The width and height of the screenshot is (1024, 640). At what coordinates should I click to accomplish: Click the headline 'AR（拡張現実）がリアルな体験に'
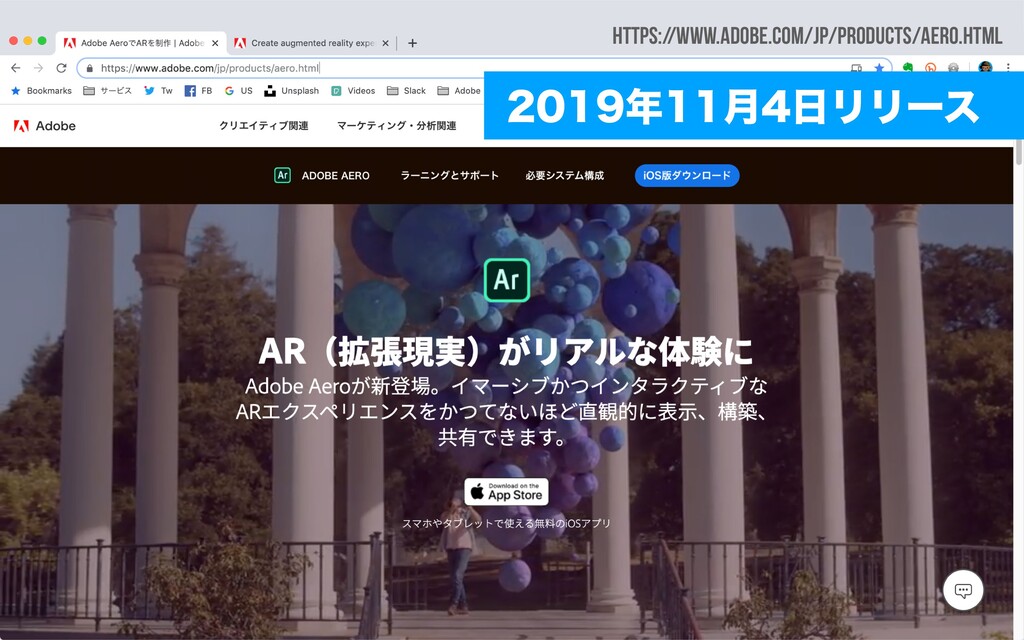[506, 352]
